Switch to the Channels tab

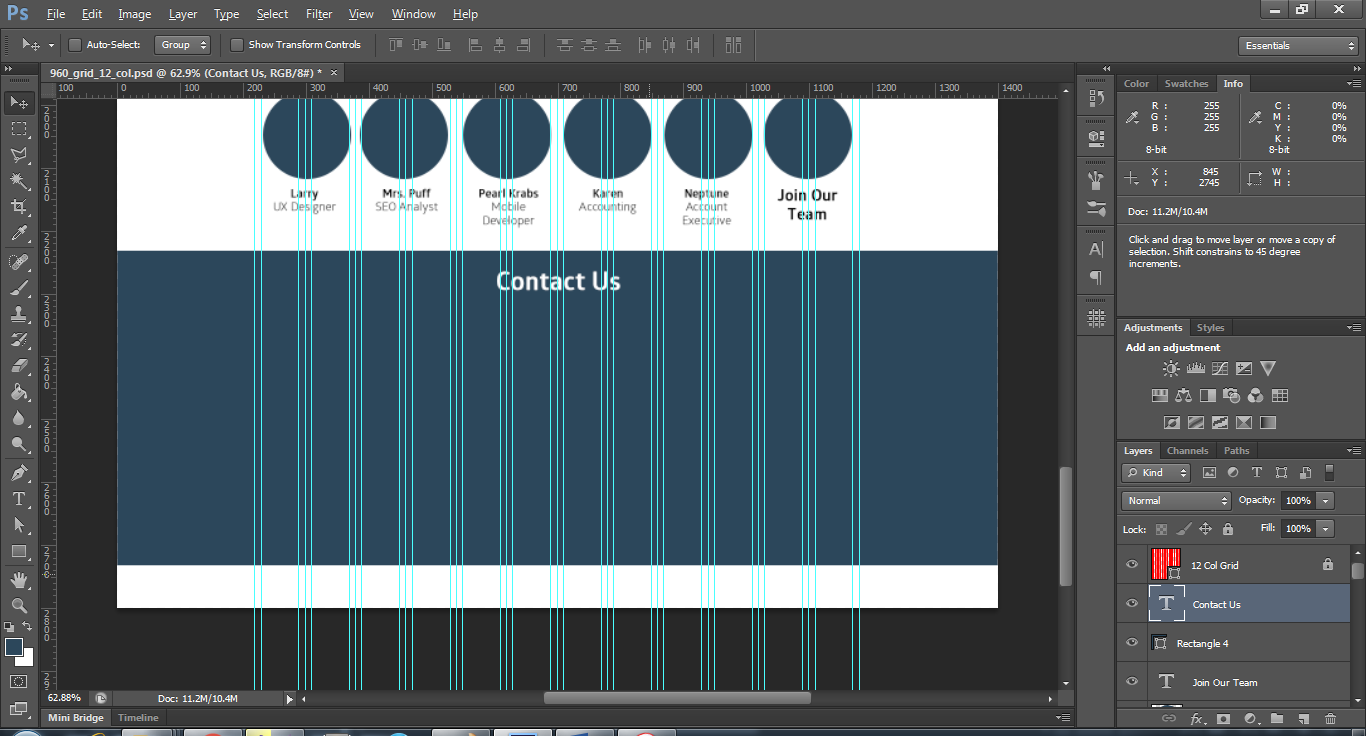pyautogui.click(x=1187, y=451)
